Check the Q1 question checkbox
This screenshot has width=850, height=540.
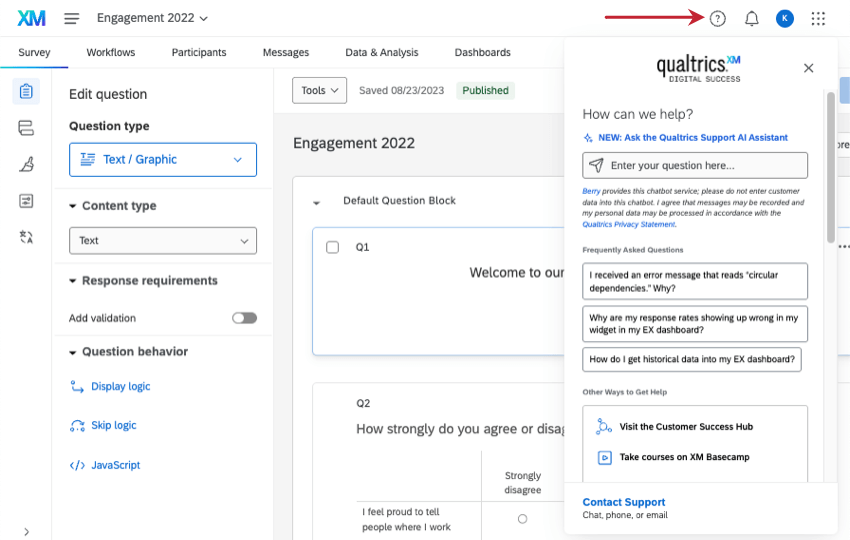click(x=332, y=247)
